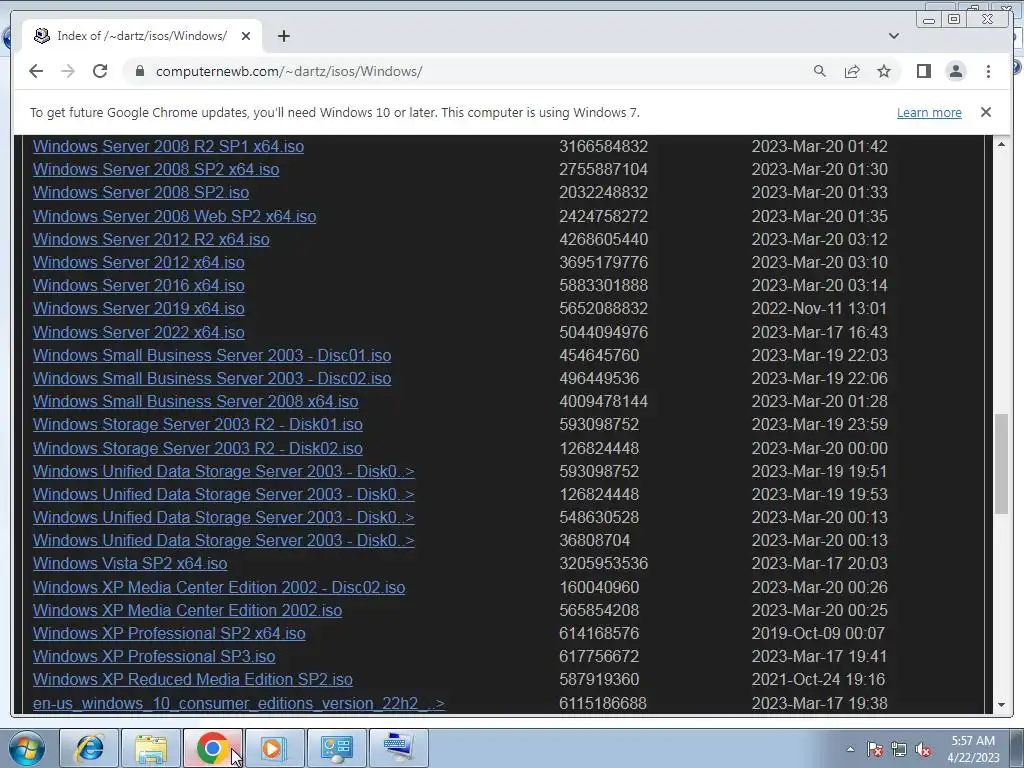Open Windows Storage Server 2003 R2 Disk01.iso
Screen dimensions: 1024x768
click(x=198, y=424)
